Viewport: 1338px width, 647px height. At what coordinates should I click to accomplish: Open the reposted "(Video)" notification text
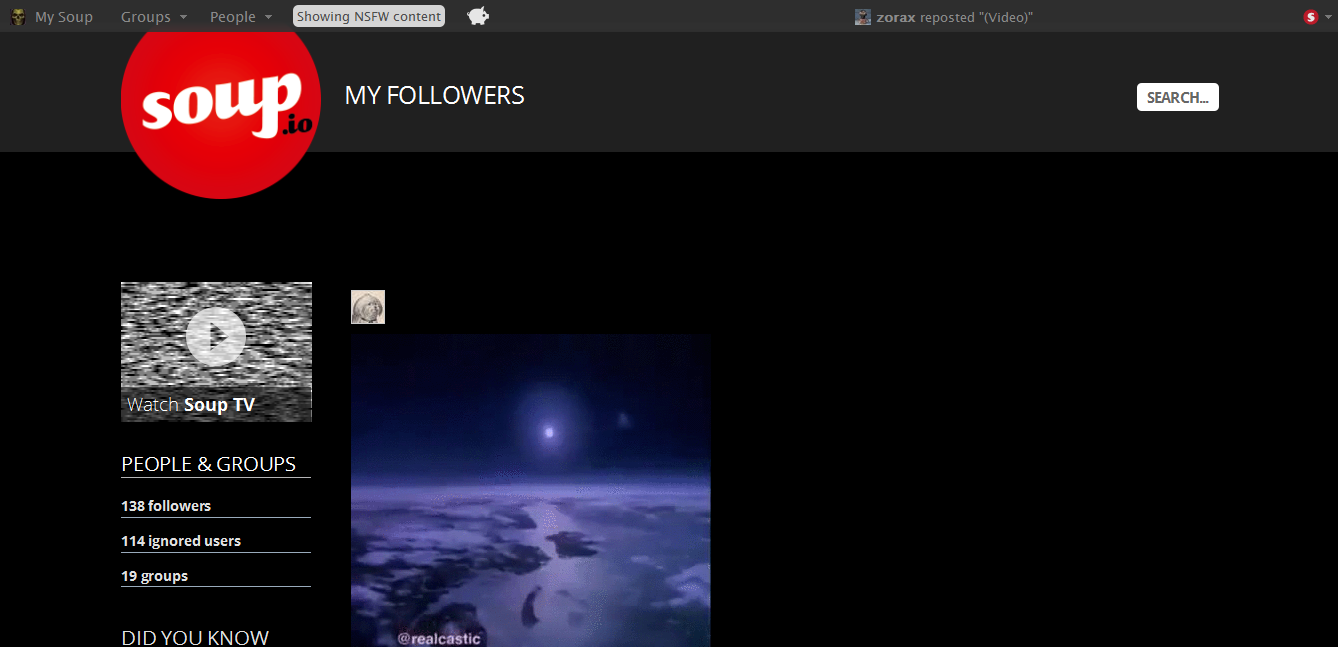pyautogui.click(x=976, y=17)
